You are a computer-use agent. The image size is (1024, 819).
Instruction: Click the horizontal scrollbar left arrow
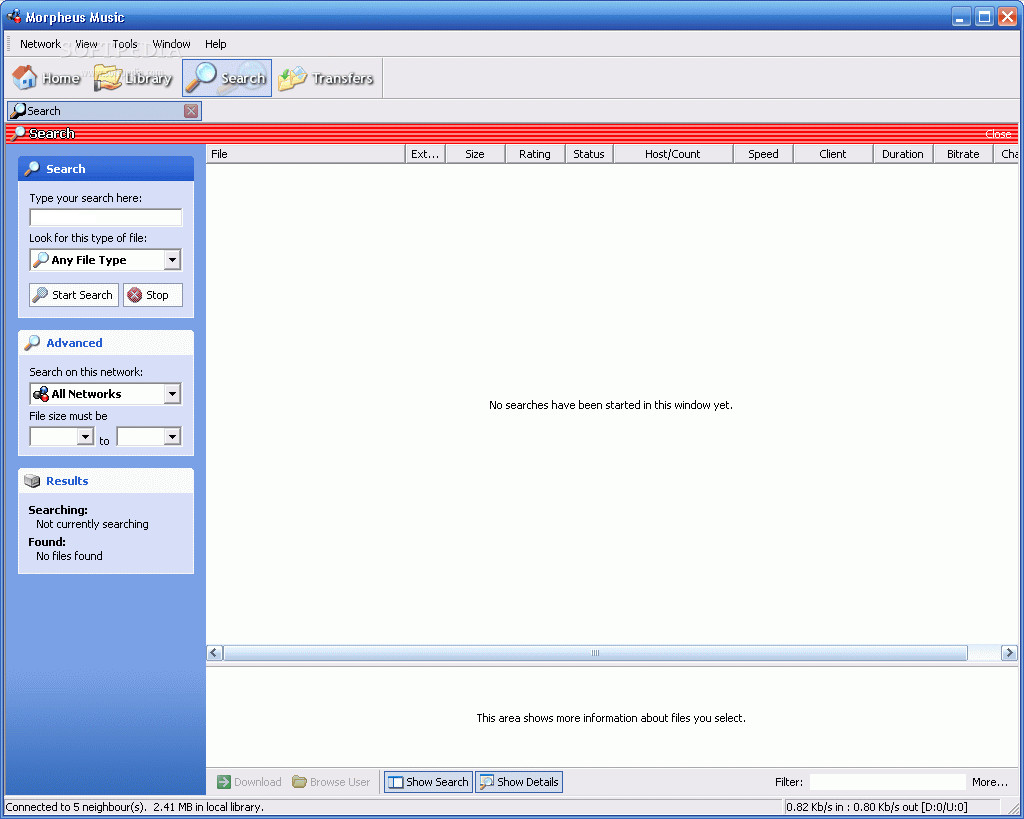pos(214,652)
